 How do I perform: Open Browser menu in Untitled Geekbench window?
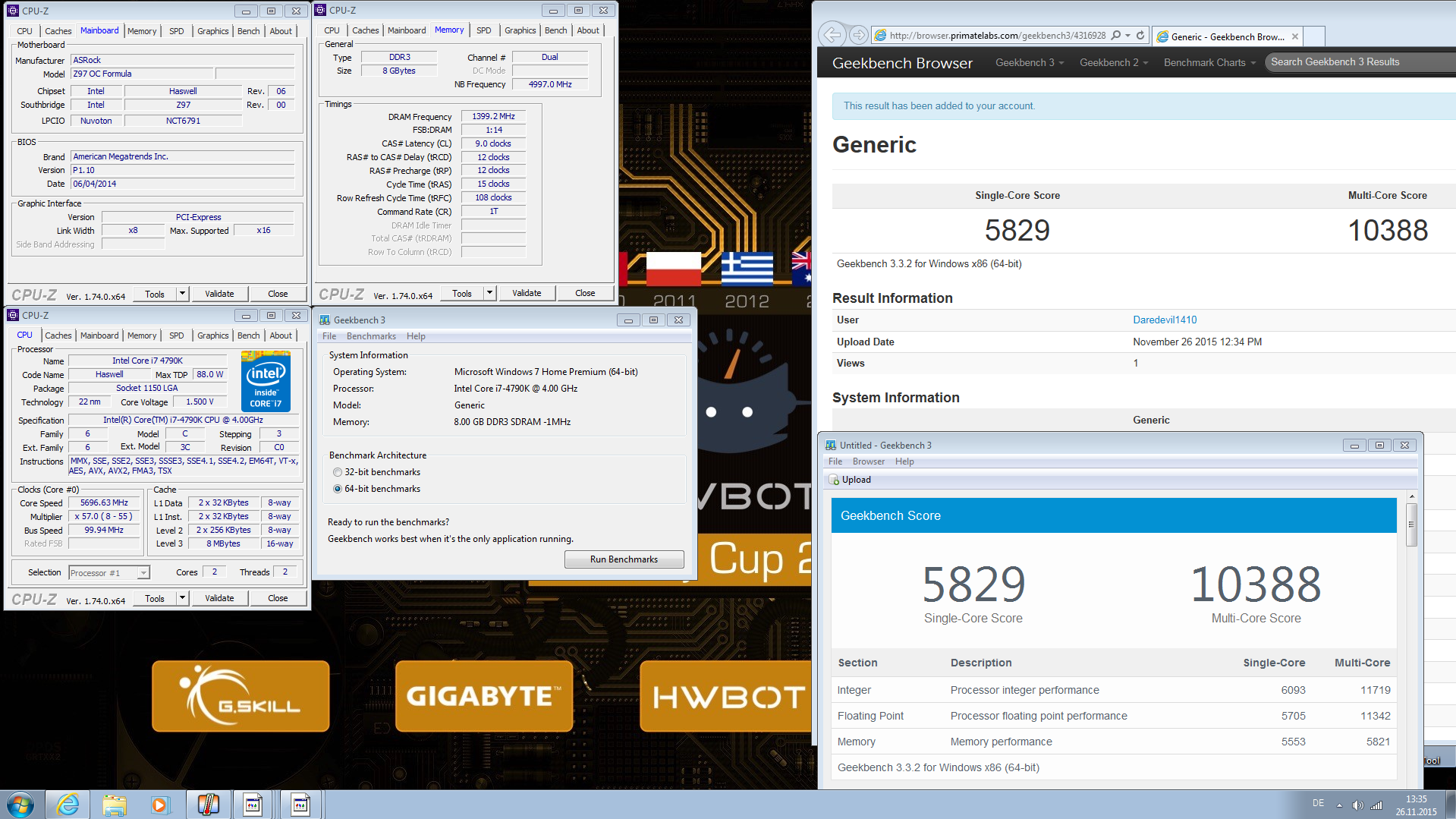click(x=869, y=461)
